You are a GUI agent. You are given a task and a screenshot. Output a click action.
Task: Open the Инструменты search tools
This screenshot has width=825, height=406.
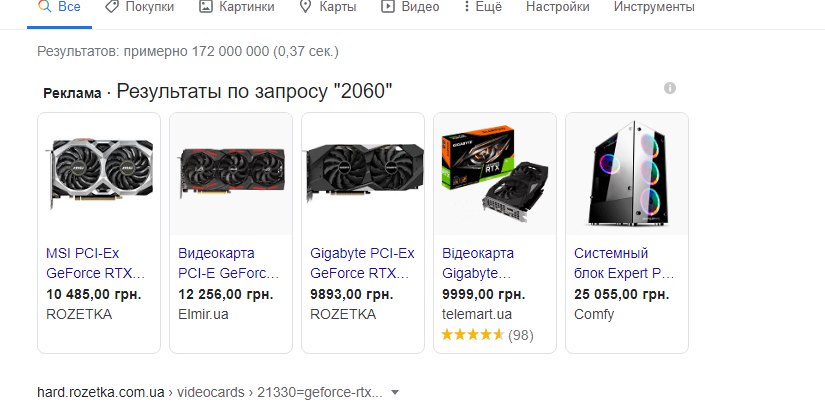[x=654, y=7]
